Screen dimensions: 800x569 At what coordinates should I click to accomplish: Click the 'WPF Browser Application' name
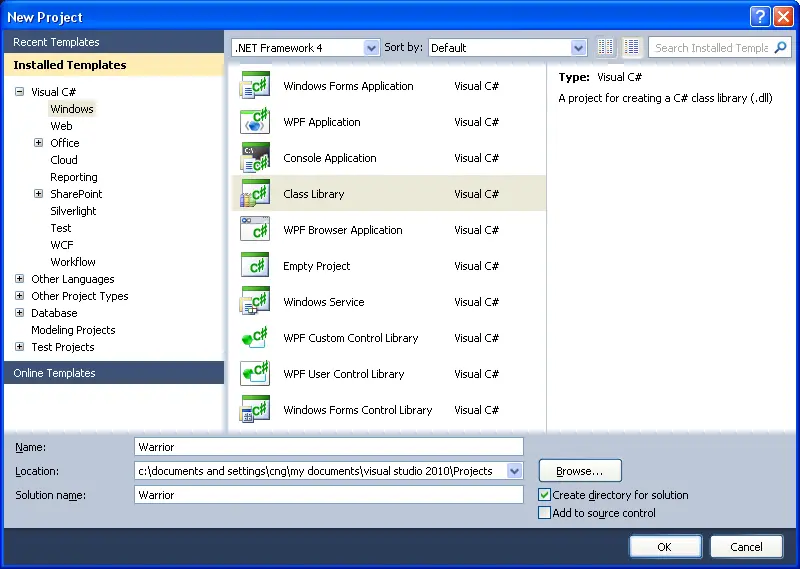tap(342, 230)
